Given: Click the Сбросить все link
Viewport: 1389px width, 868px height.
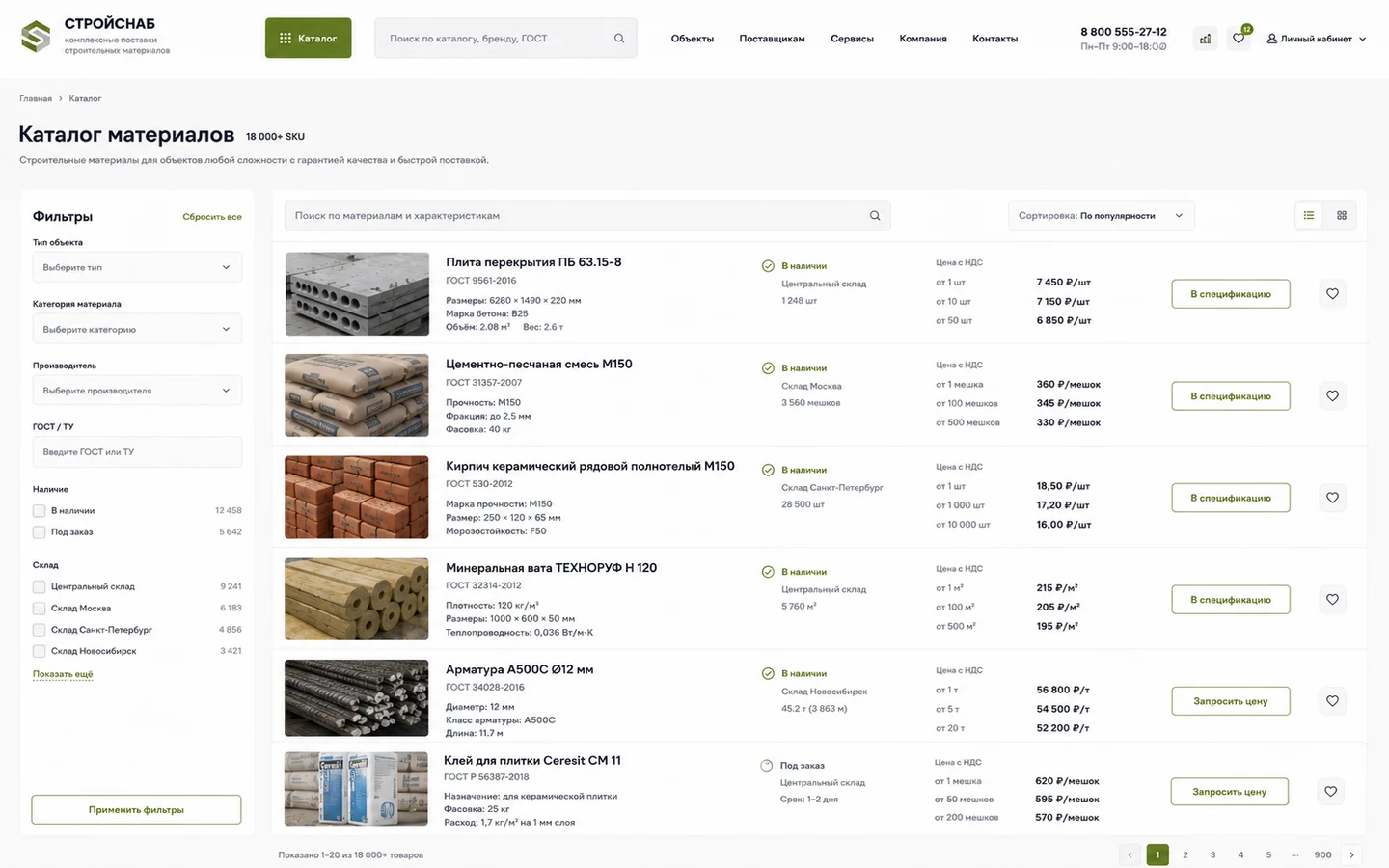Looking at the screenshot, I should (x=212, y=217).
